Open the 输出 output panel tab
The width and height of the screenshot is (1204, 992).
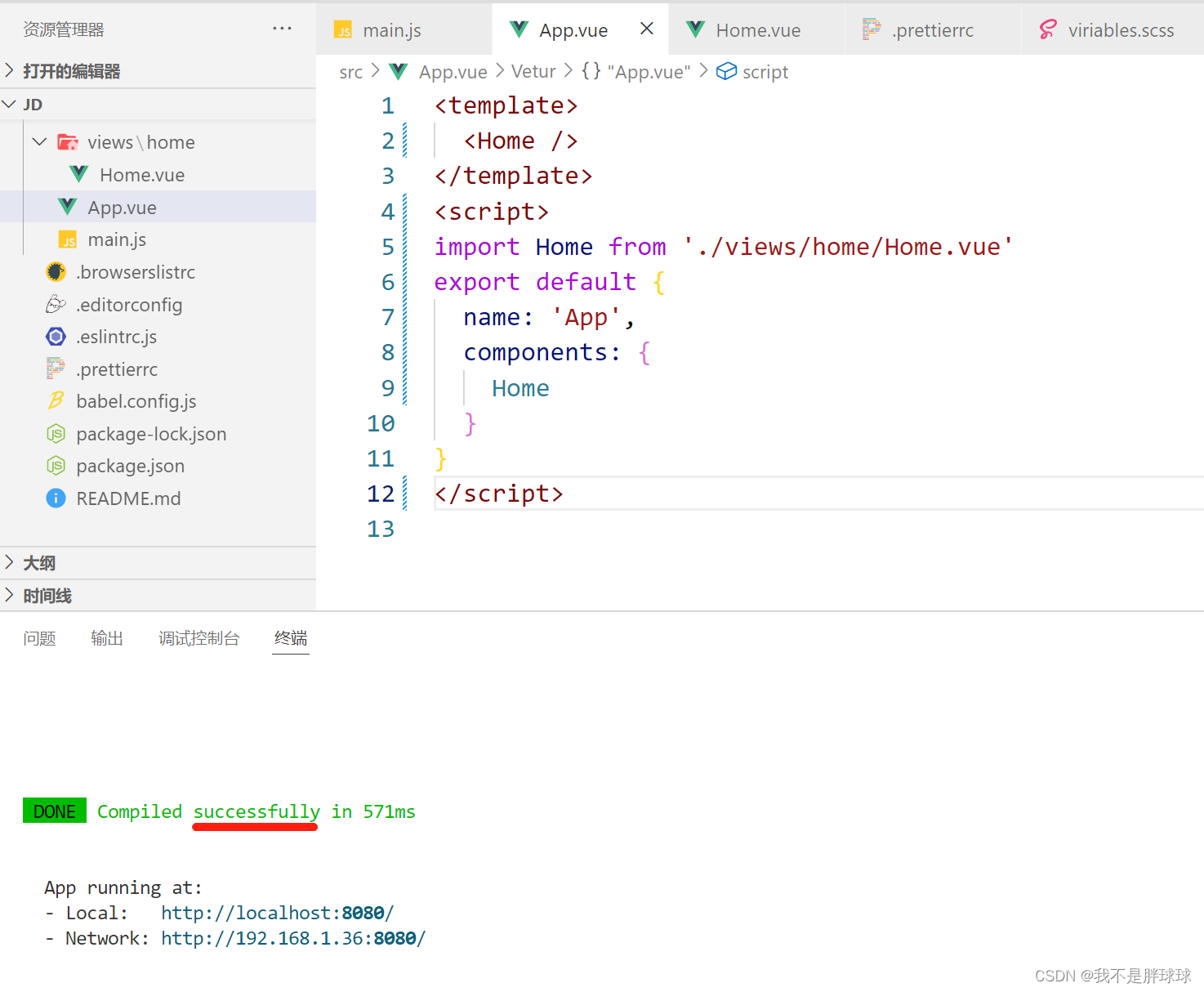point(107,638)
